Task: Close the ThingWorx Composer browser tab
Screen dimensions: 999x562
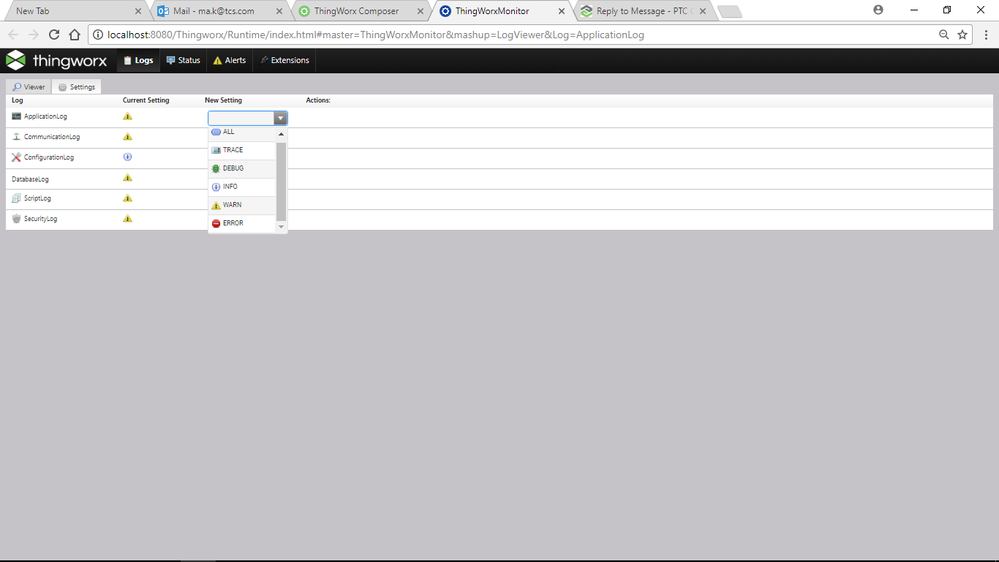Action: [420, 11]
